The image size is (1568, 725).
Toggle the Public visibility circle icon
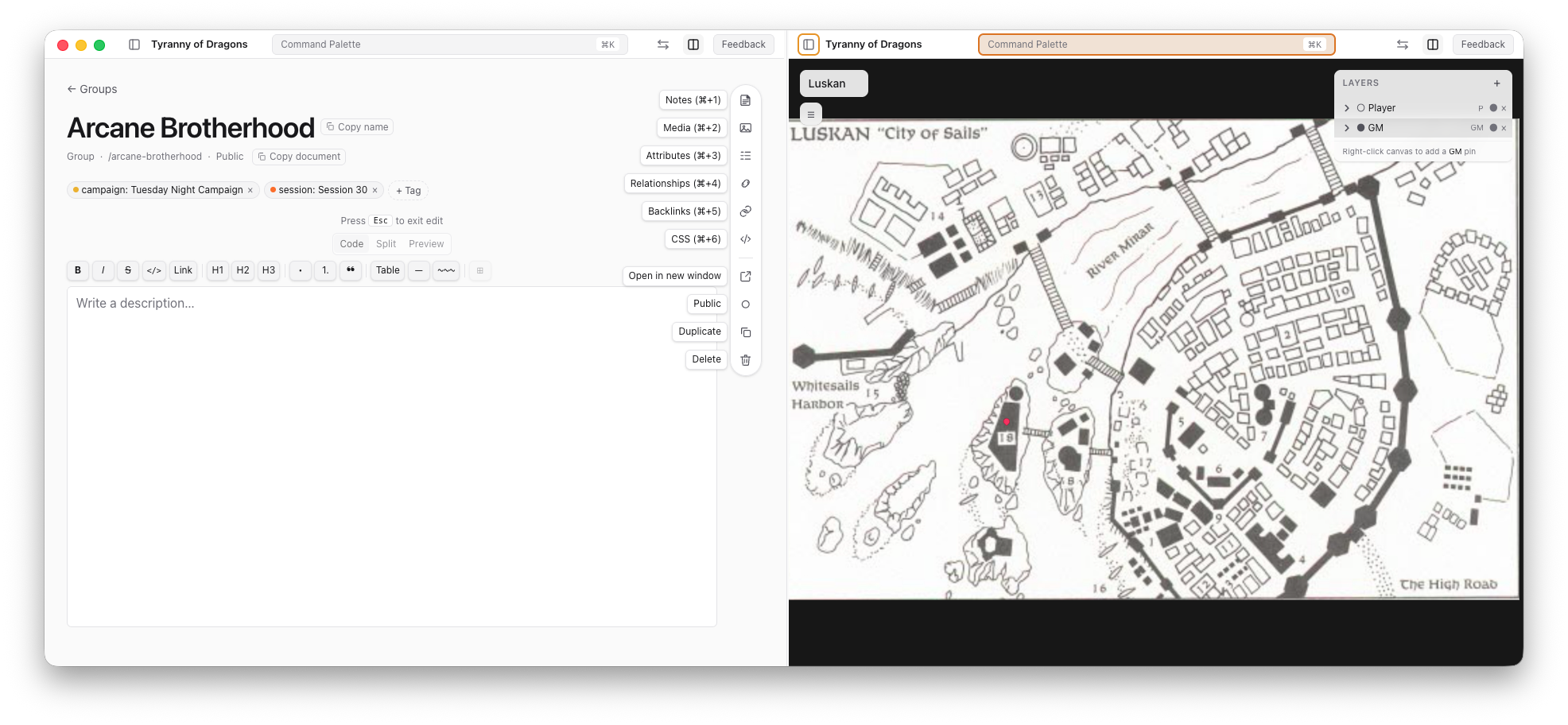pyautogui.click(x=745, y=304)
